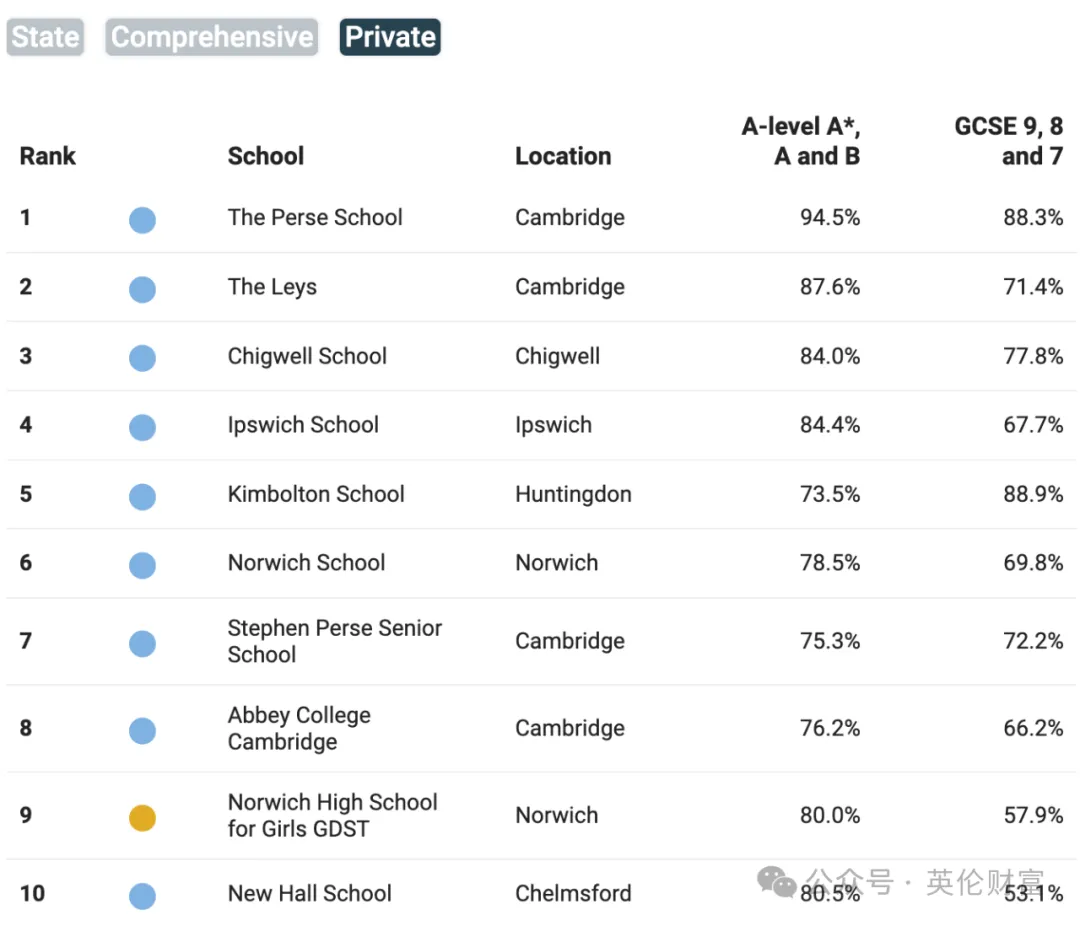Click the blue dot for Ipswich School

(x=143, y=426)
